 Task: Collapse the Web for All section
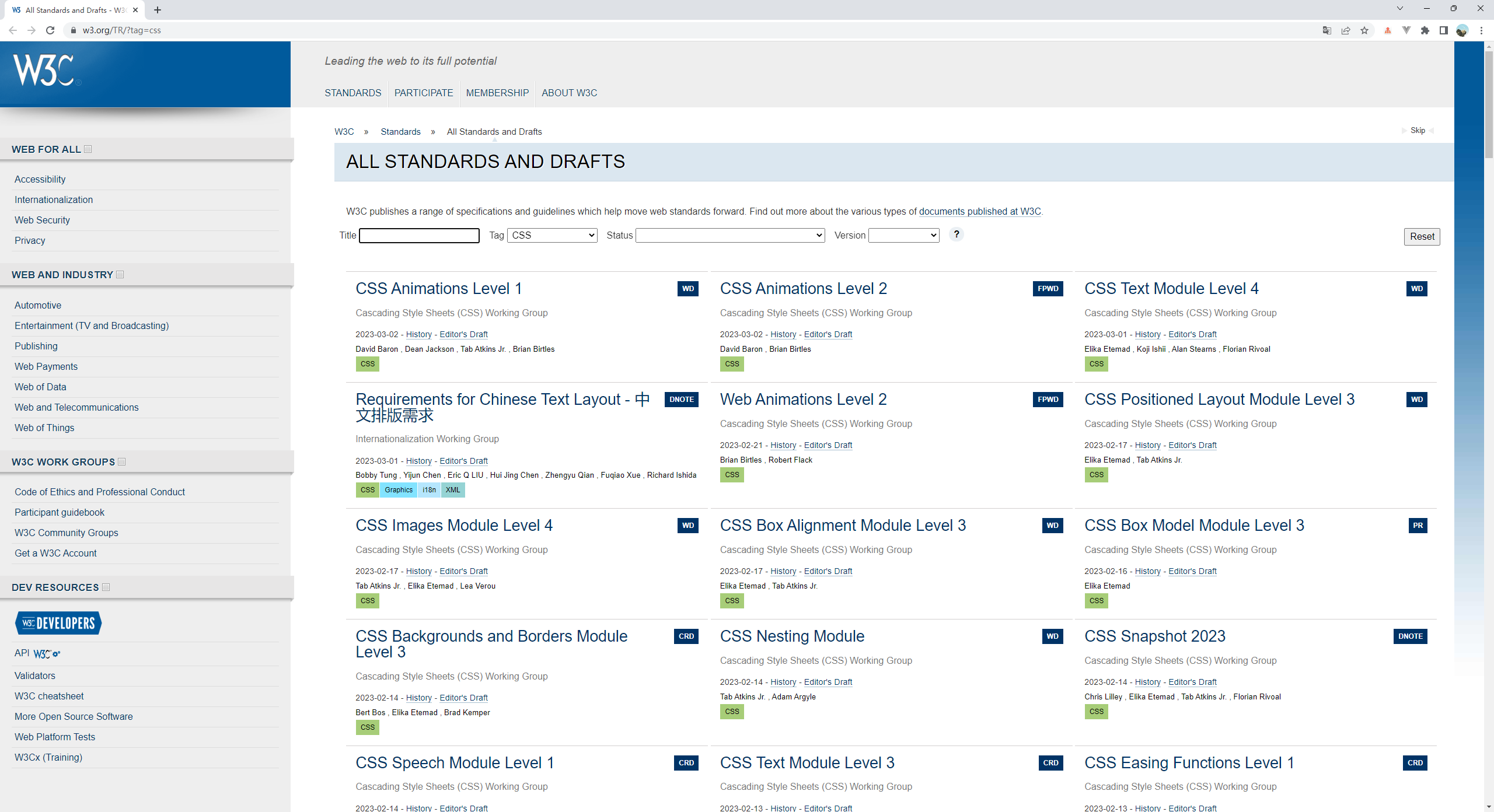[88, 149]
